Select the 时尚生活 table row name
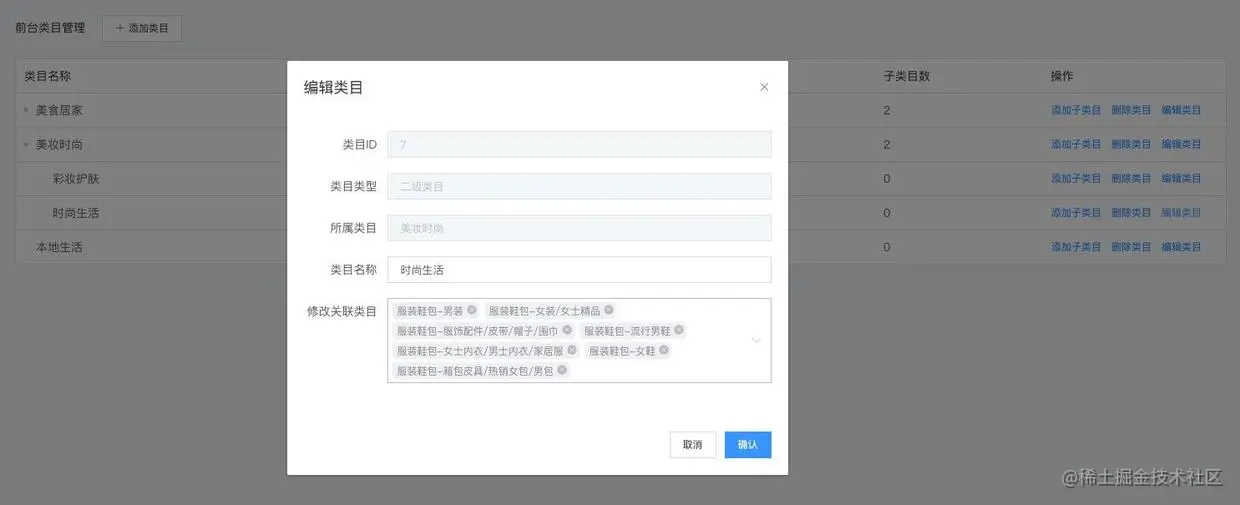 [76, 213]
